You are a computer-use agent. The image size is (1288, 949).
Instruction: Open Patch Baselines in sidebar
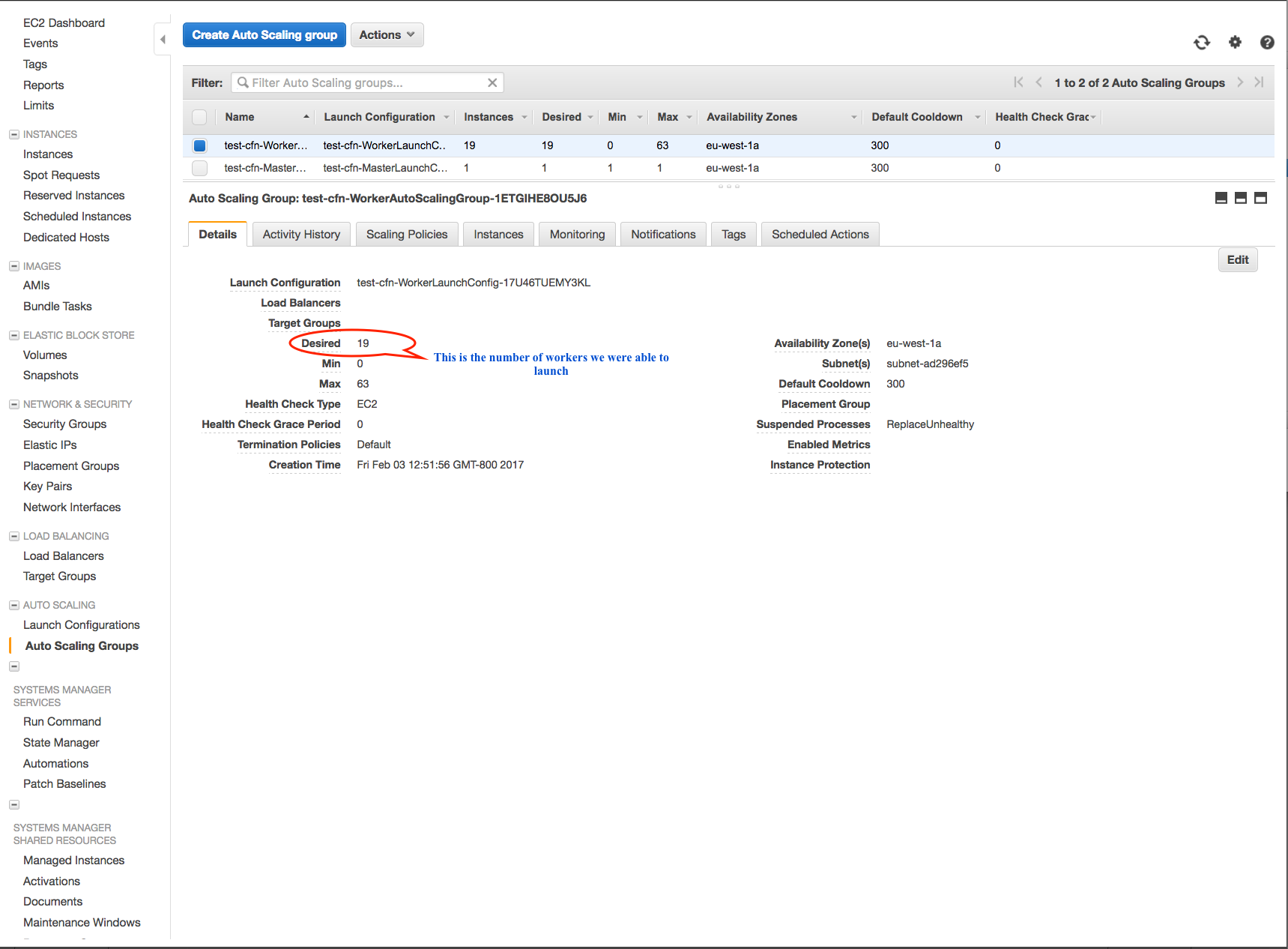[64, 783]
